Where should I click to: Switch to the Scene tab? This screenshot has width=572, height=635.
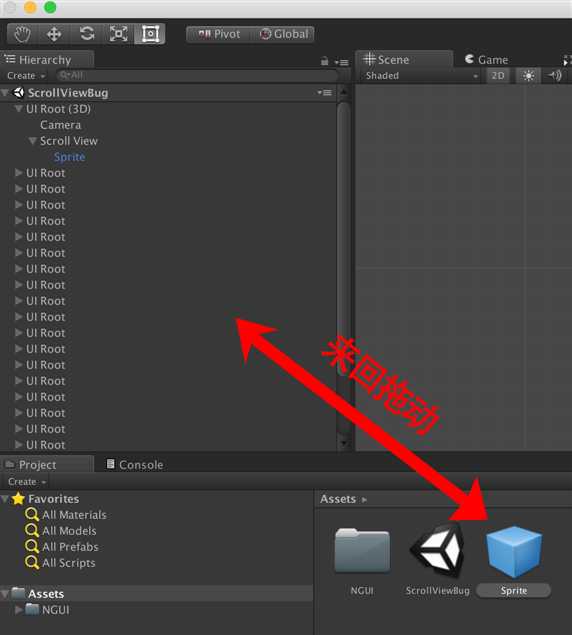coord(404,60)
